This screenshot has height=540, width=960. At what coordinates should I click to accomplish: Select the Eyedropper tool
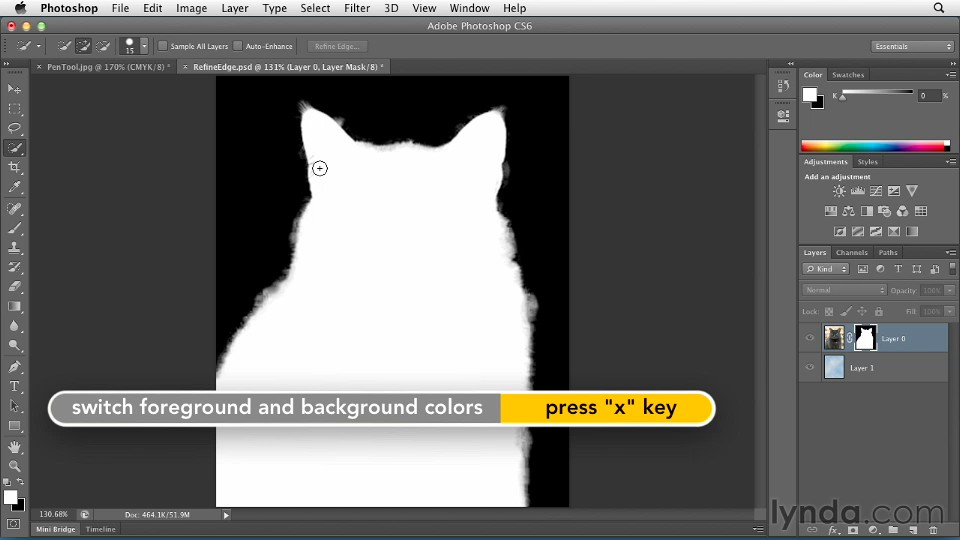tap(15, 187)
